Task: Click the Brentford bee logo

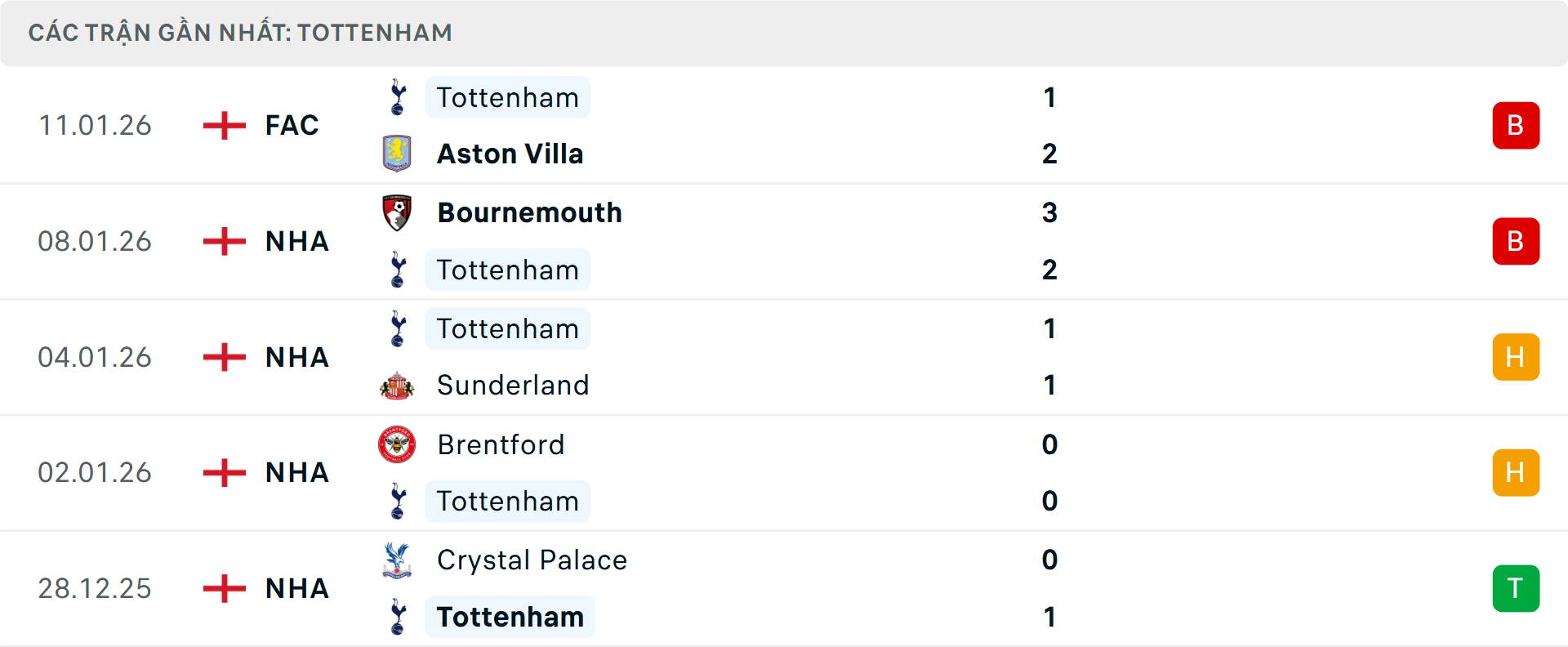Action: click(398, 444)
